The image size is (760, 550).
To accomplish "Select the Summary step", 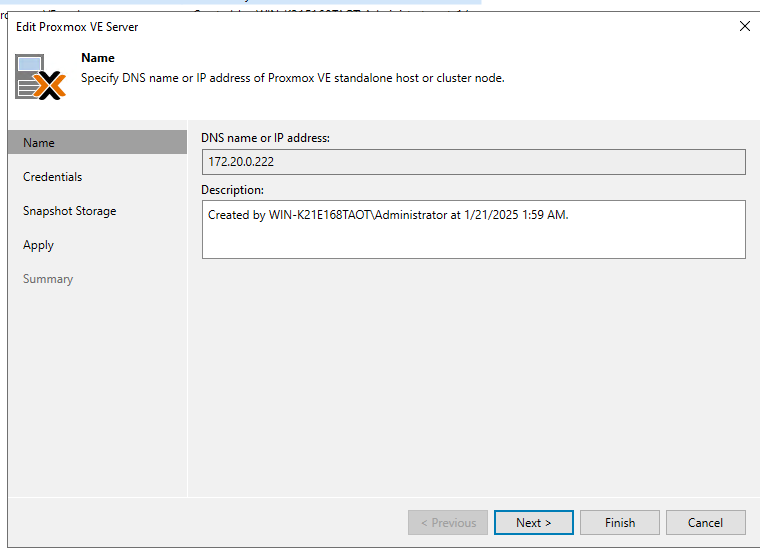I will [48, 279].
